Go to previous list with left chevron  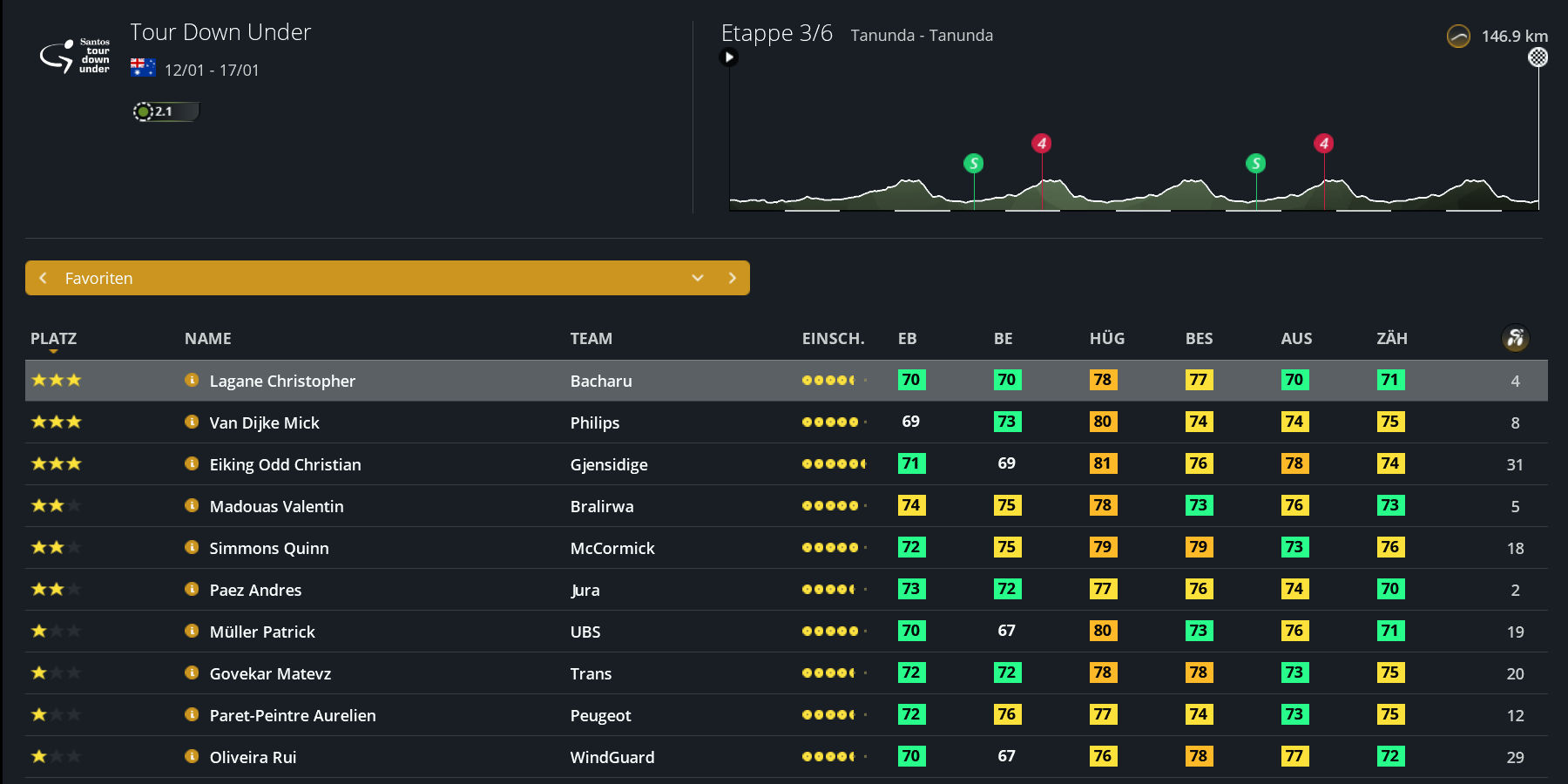coord(43,278)
